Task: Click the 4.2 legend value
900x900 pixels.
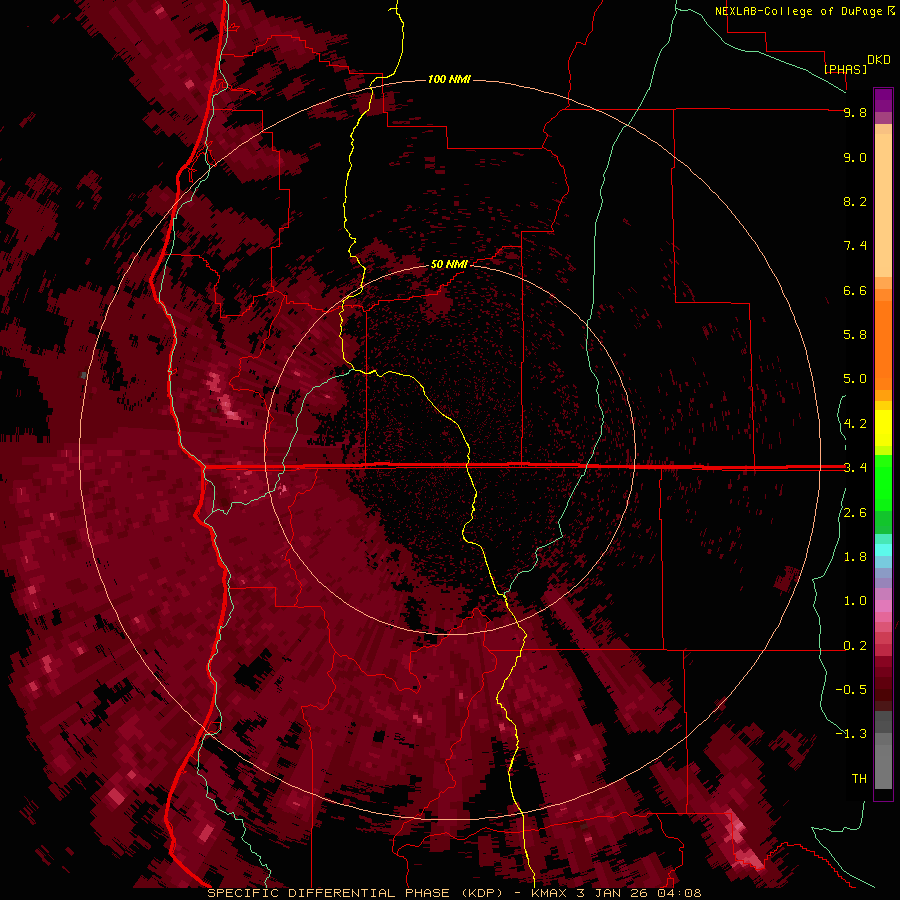Action: tap(855, 424)
